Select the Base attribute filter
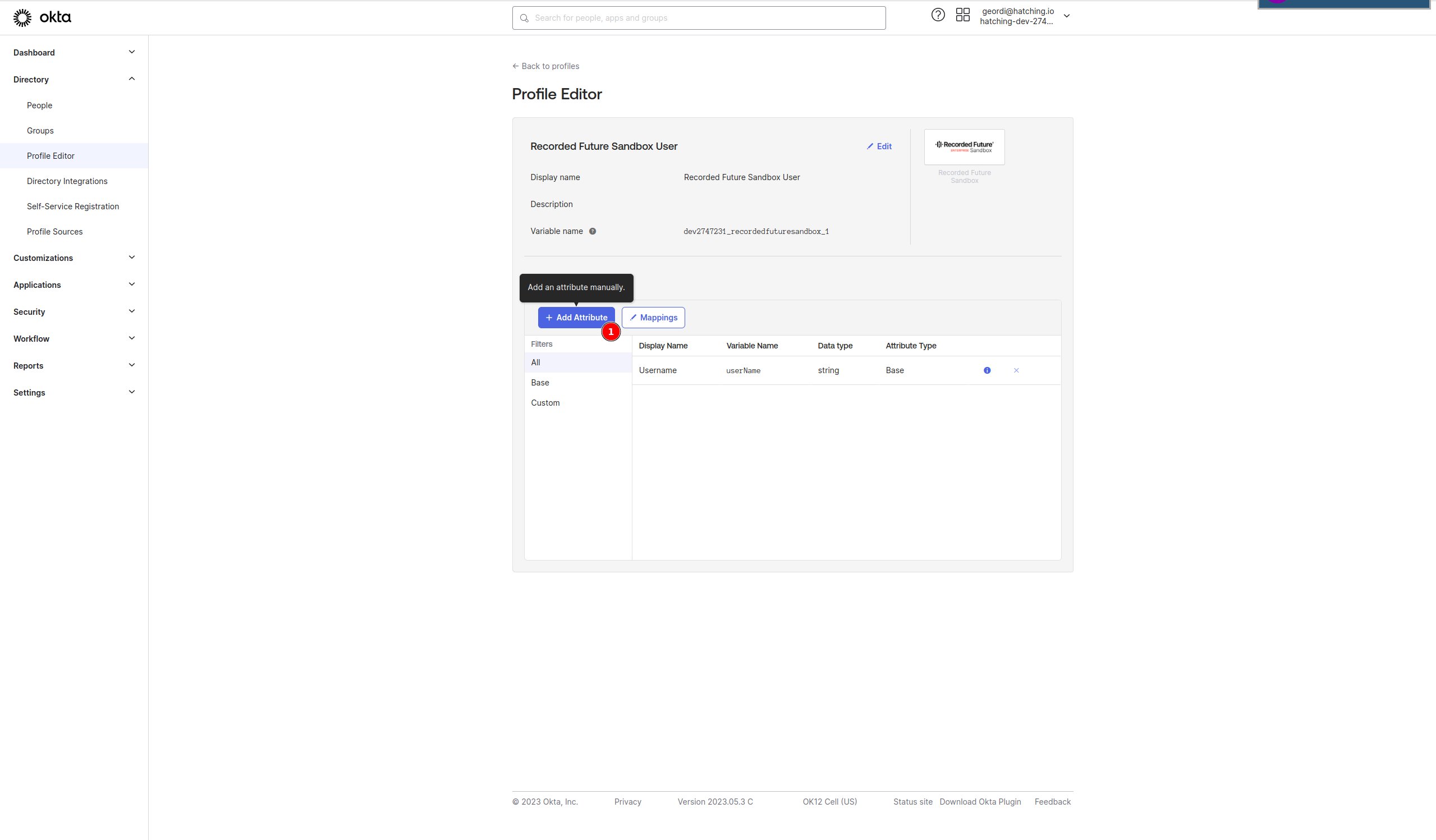The width and height of the screenshot is (1436, 840). [540, 382]
